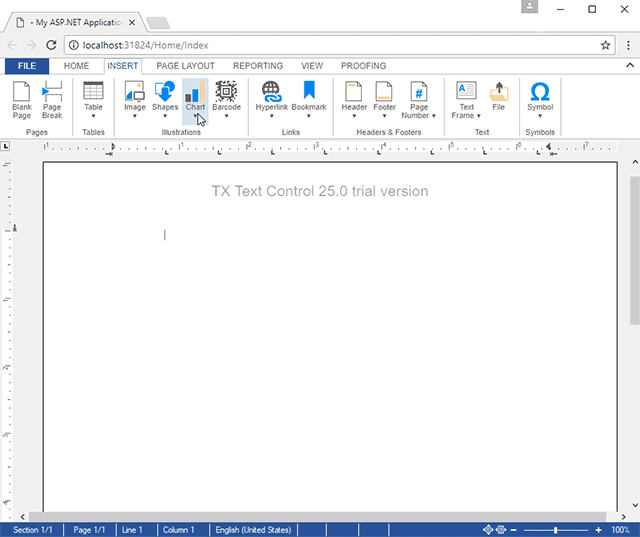Viewport: 640px width, 537px height.
Task: Click Line 1 in status bar
Action: [132, 530]
